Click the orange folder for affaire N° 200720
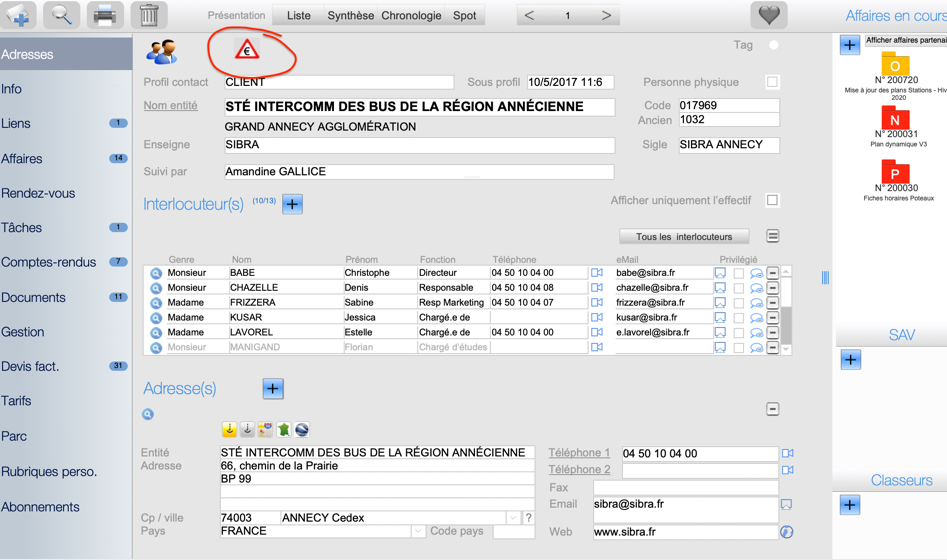Viewport: 947px width, 560px height. point(895,65)
